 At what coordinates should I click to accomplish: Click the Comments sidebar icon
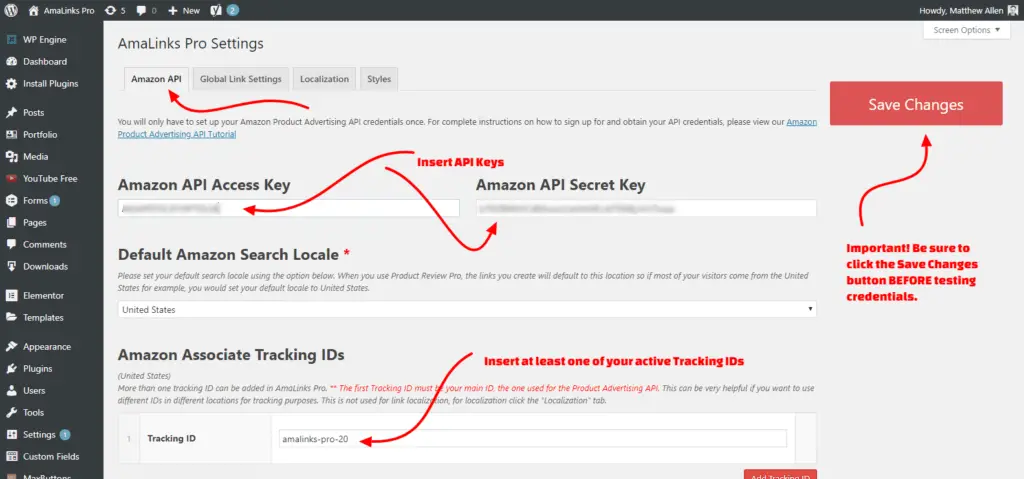[x=11, y=244]
